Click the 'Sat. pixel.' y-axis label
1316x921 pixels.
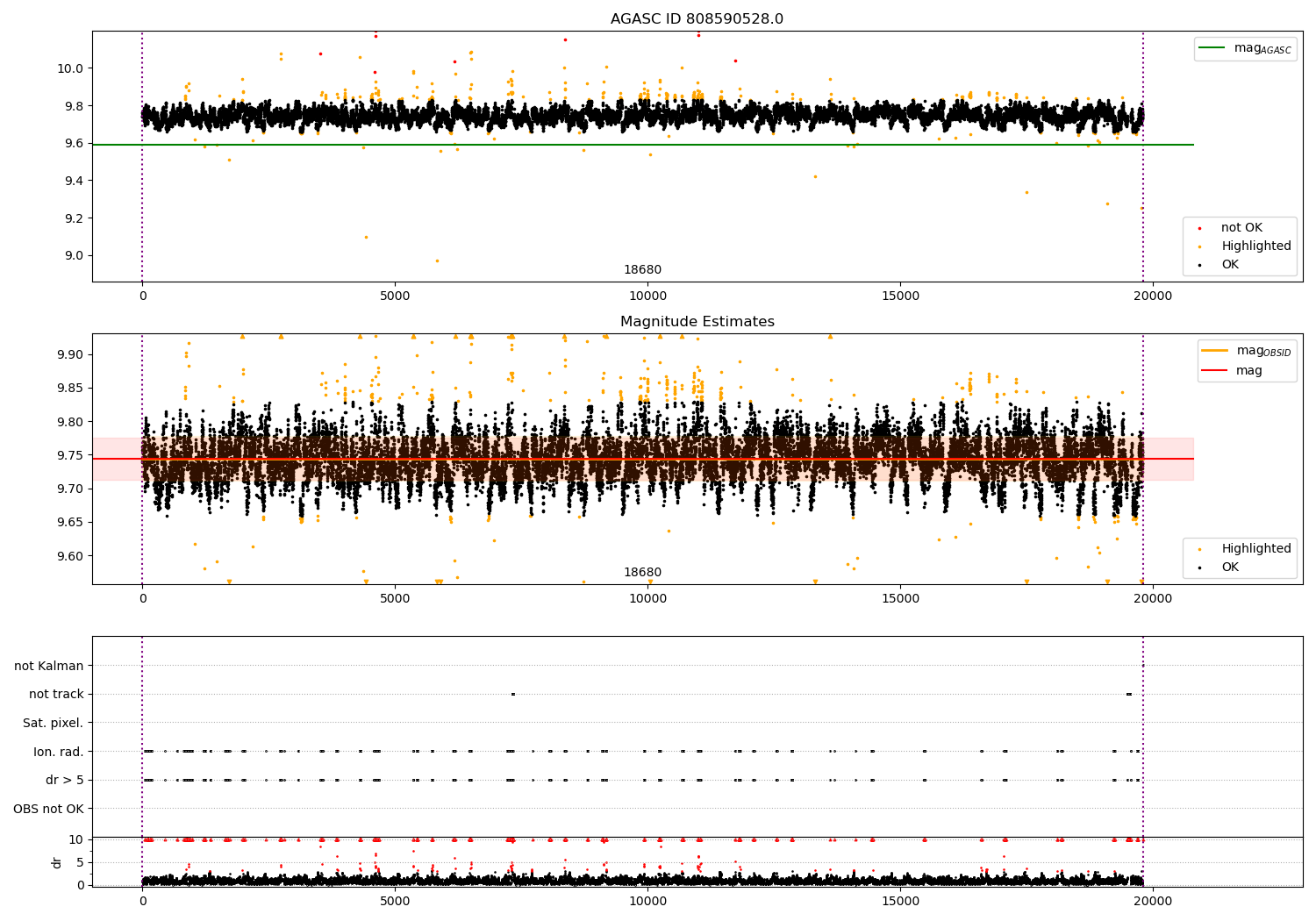(x=53, y=724)
